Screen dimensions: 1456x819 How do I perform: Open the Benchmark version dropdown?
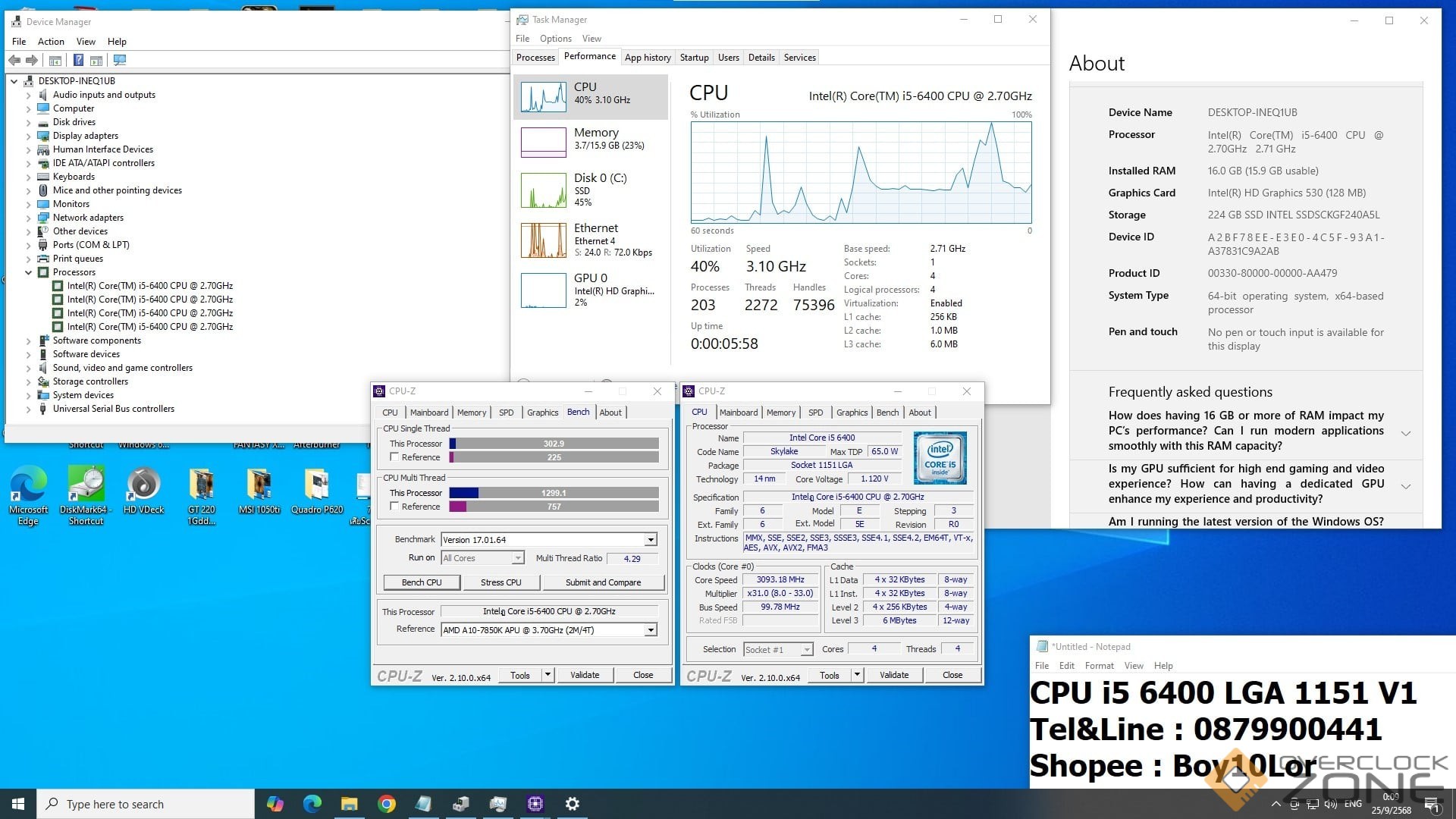[651, 540]
